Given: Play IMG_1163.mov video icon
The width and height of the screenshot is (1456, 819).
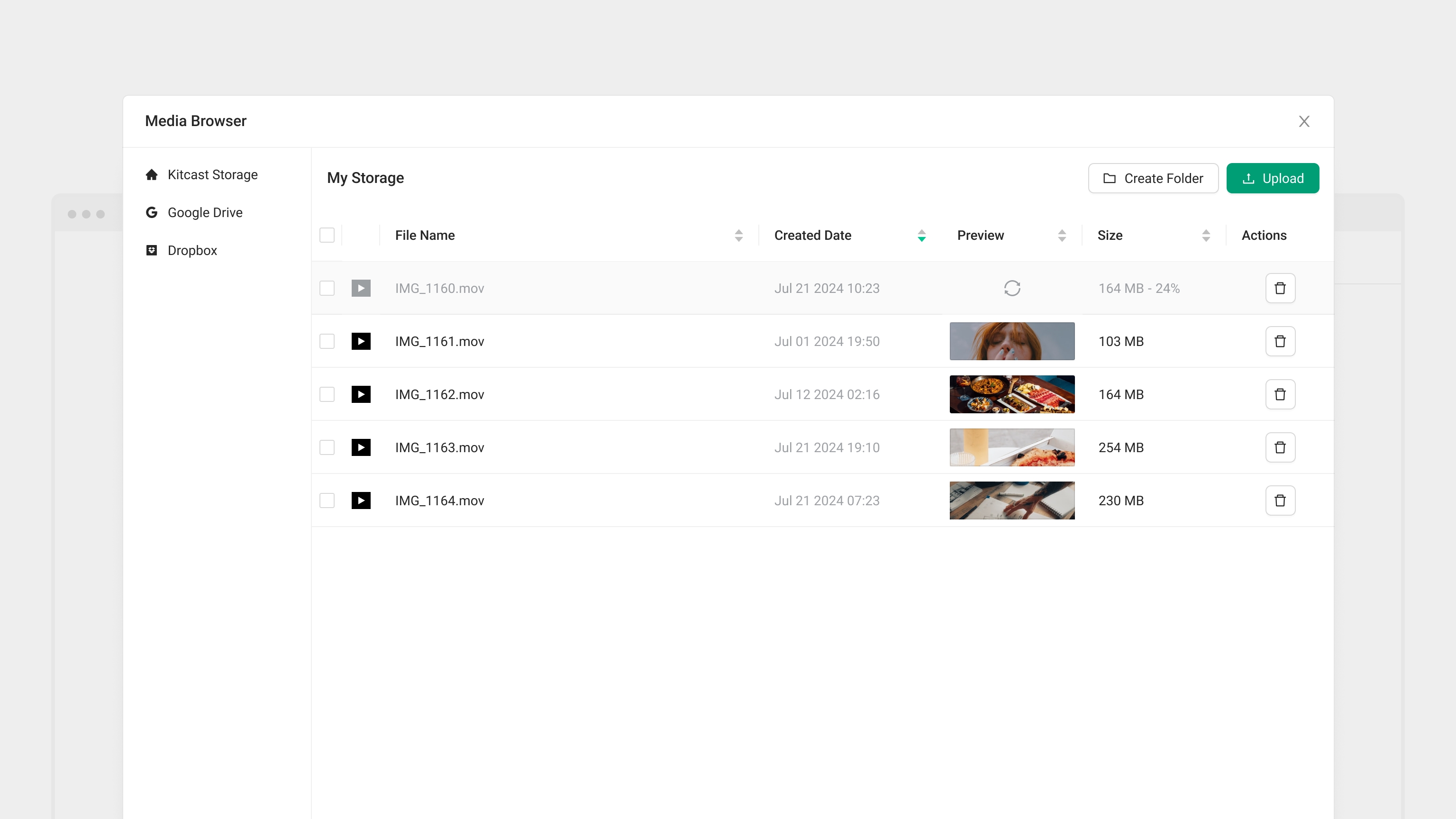Looking at the screenshot, I should tap(361, 447).
